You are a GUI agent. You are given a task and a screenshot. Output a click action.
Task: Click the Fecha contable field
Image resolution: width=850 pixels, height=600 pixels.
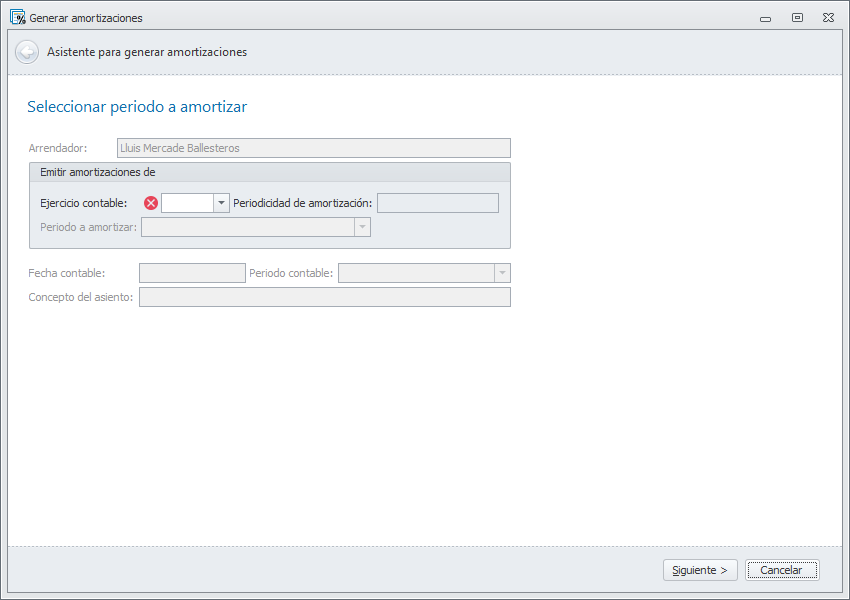(x=192, y=273)
